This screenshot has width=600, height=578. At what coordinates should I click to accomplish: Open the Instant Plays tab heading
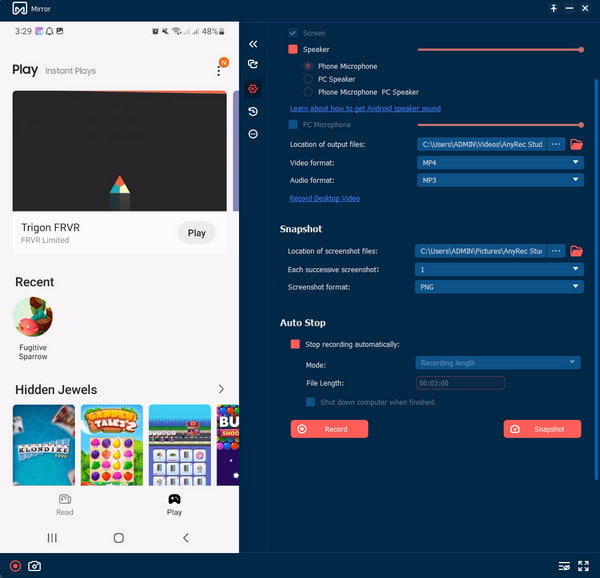tap(70, 71)
